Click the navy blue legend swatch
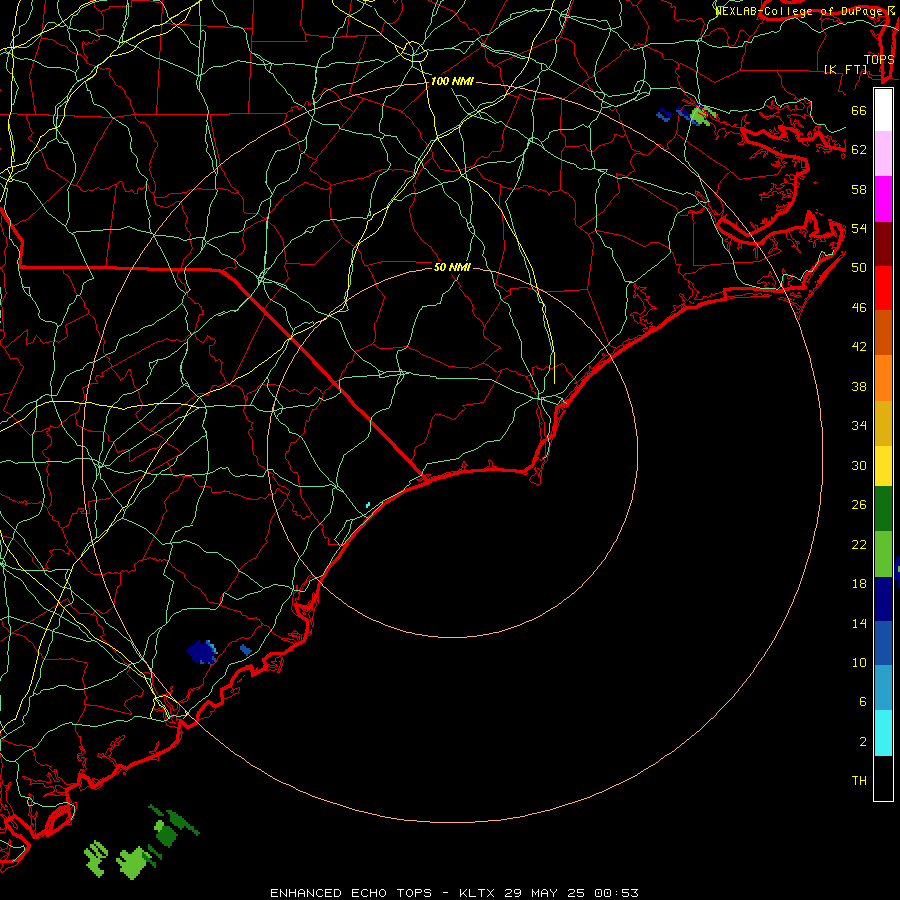900x900 pixels. pyautogui.click(x=883, y=599)
